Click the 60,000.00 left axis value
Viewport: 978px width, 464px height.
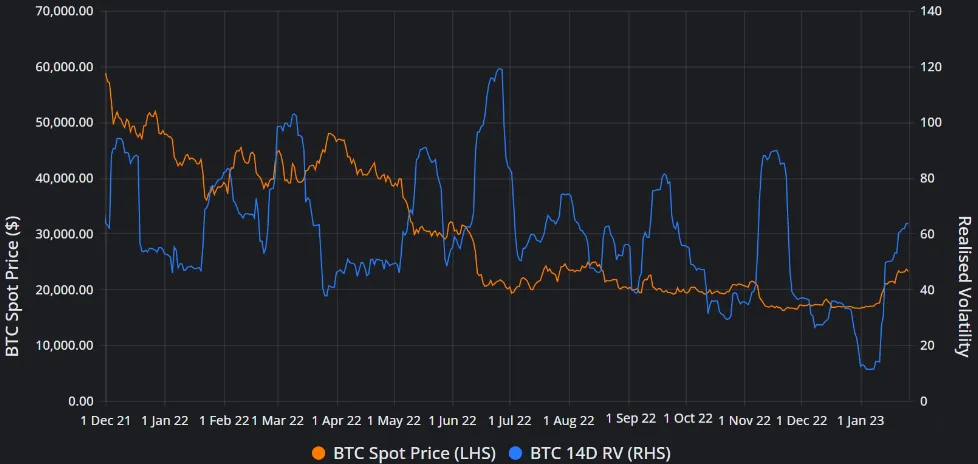66,67
